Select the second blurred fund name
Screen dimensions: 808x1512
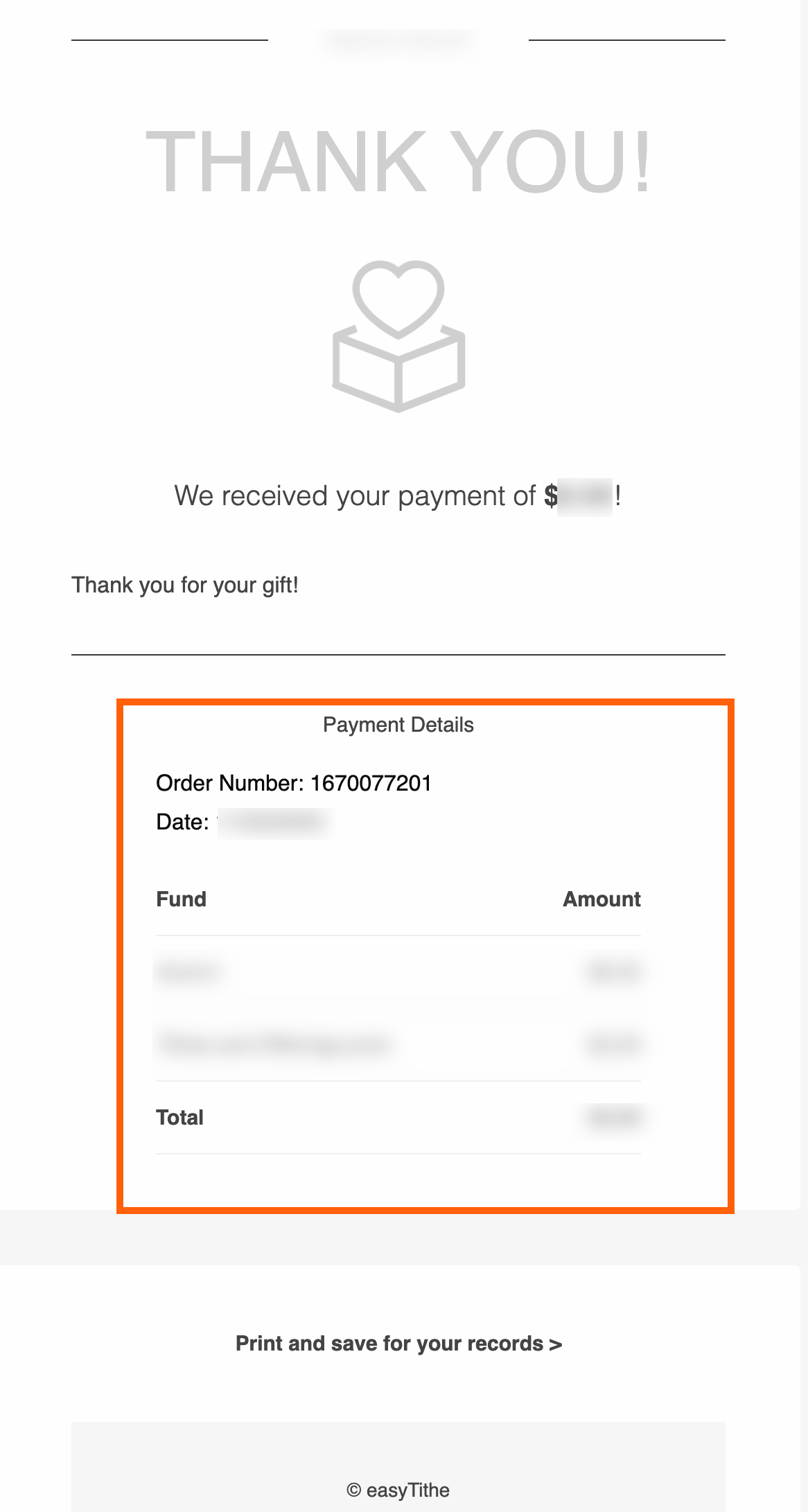click(x=272, y=1044)
